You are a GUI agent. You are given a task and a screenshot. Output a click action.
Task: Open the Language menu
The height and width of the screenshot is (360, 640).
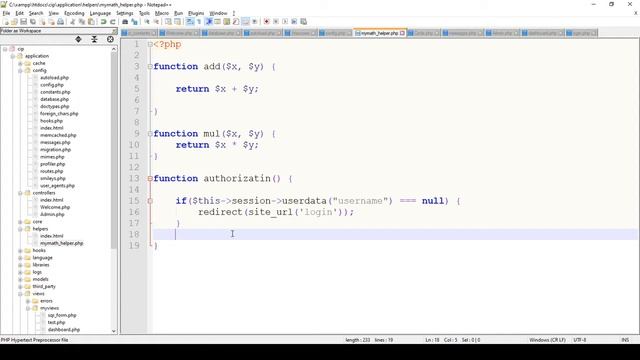(x=100, y=13)
